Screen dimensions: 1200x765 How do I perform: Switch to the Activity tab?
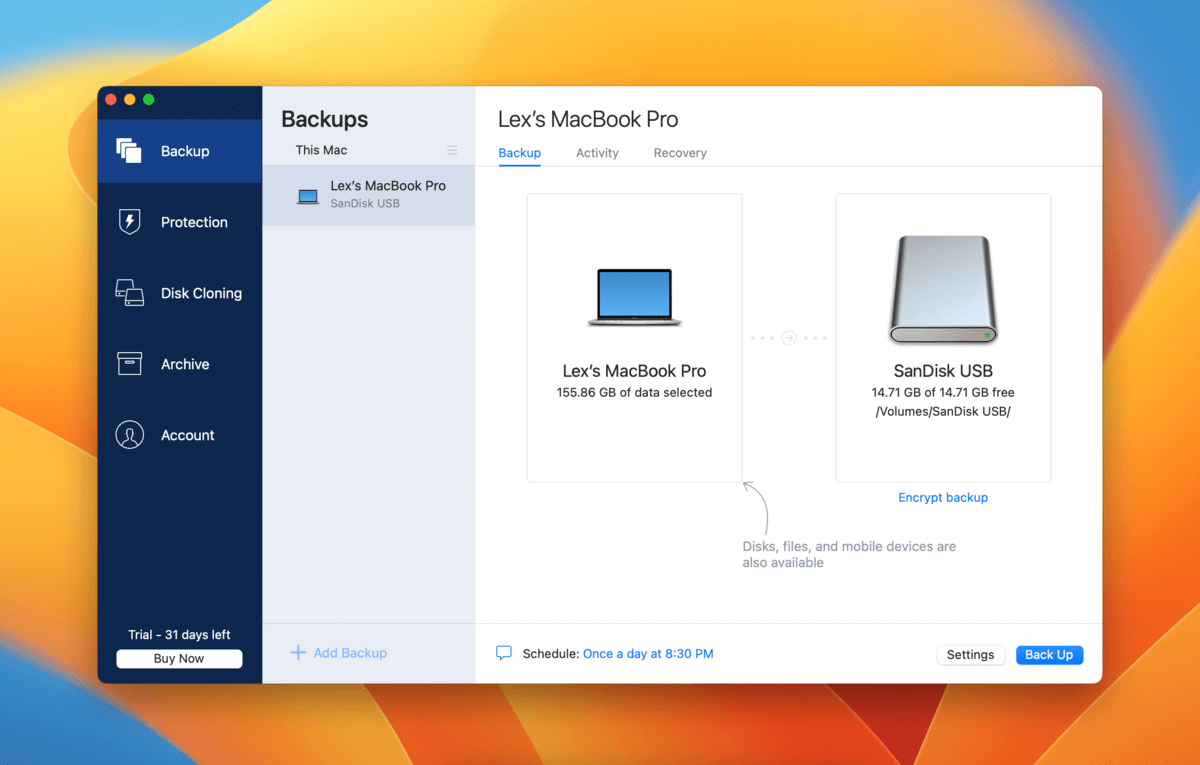click(597, 153)
